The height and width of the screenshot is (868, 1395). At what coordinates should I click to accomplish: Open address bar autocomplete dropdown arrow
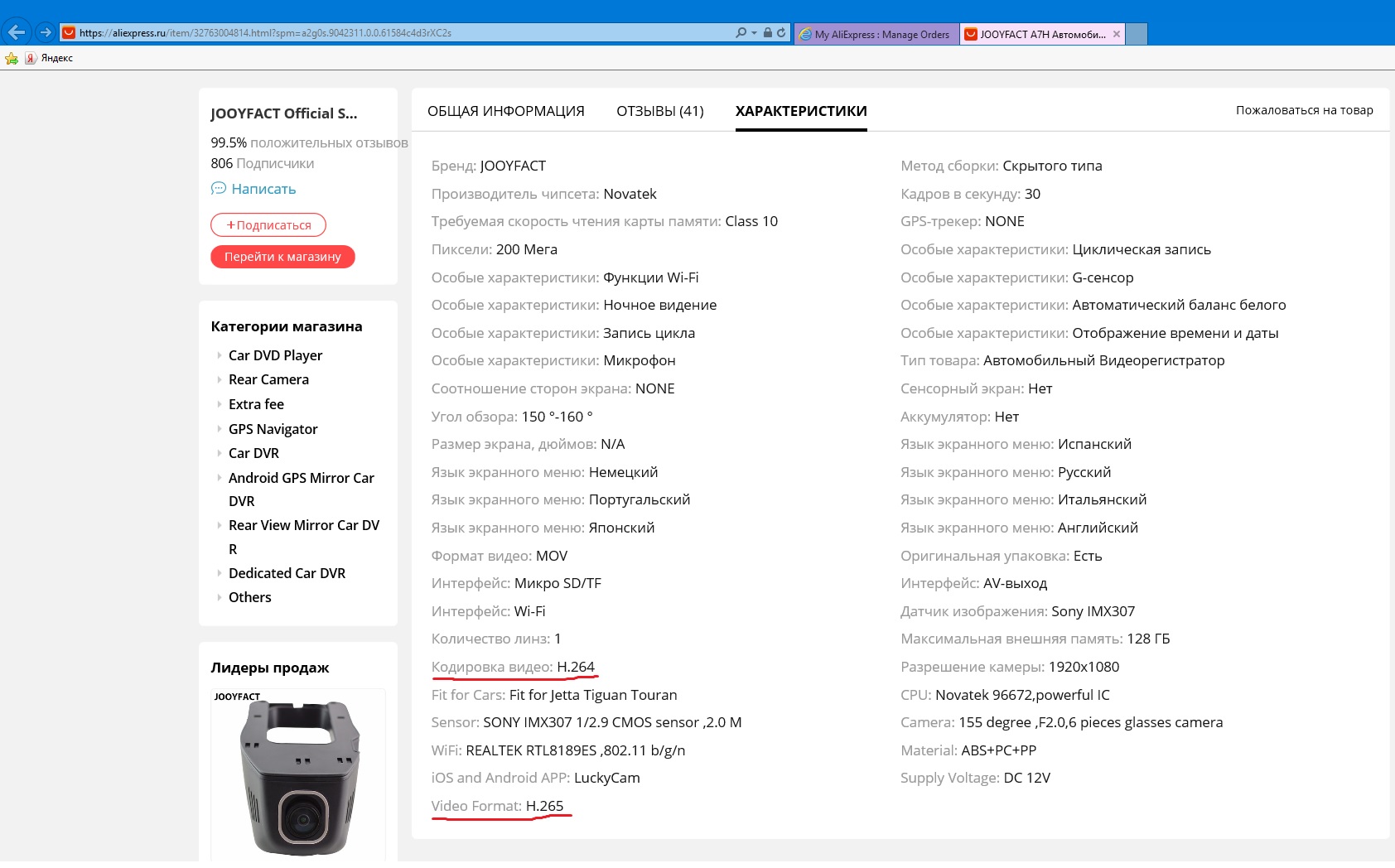click(754, 33)
